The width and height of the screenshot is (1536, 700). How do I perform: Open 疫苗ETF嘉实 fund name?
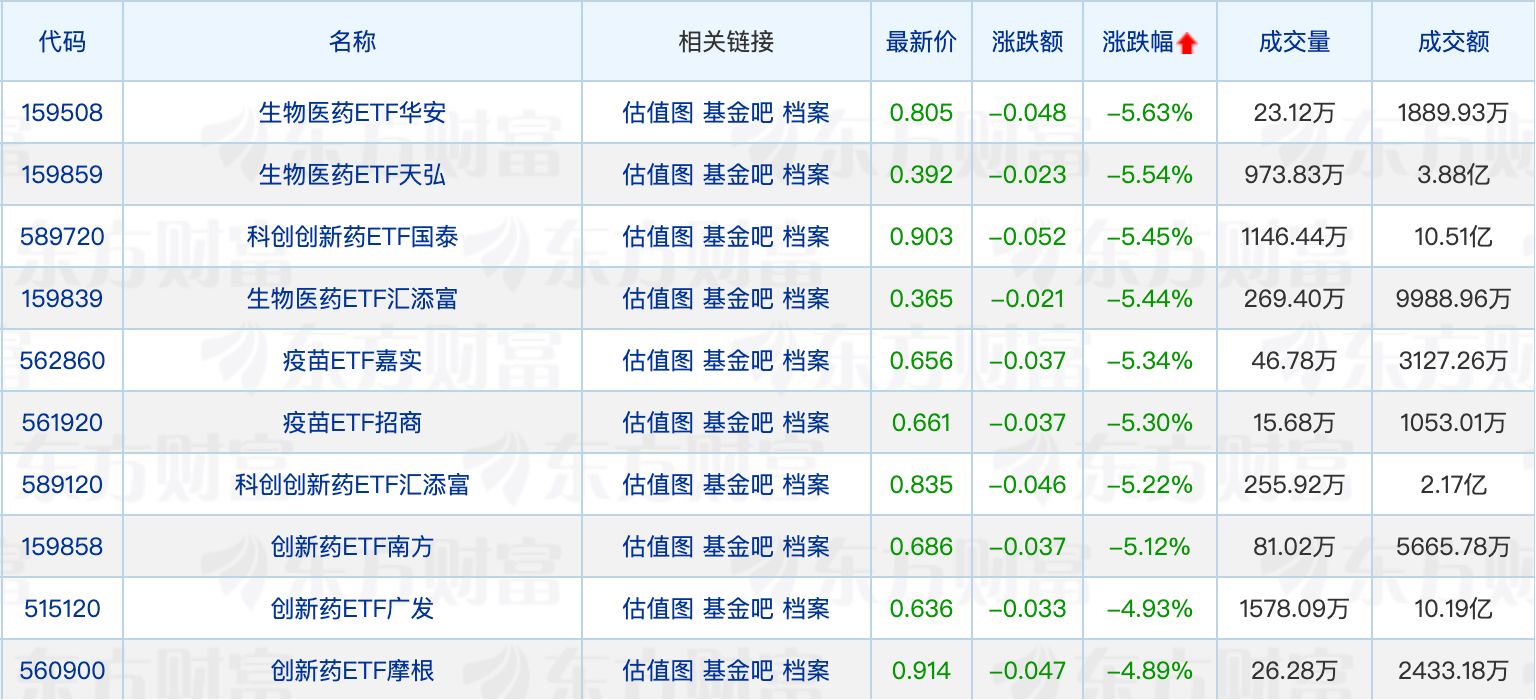coord(352,361)
